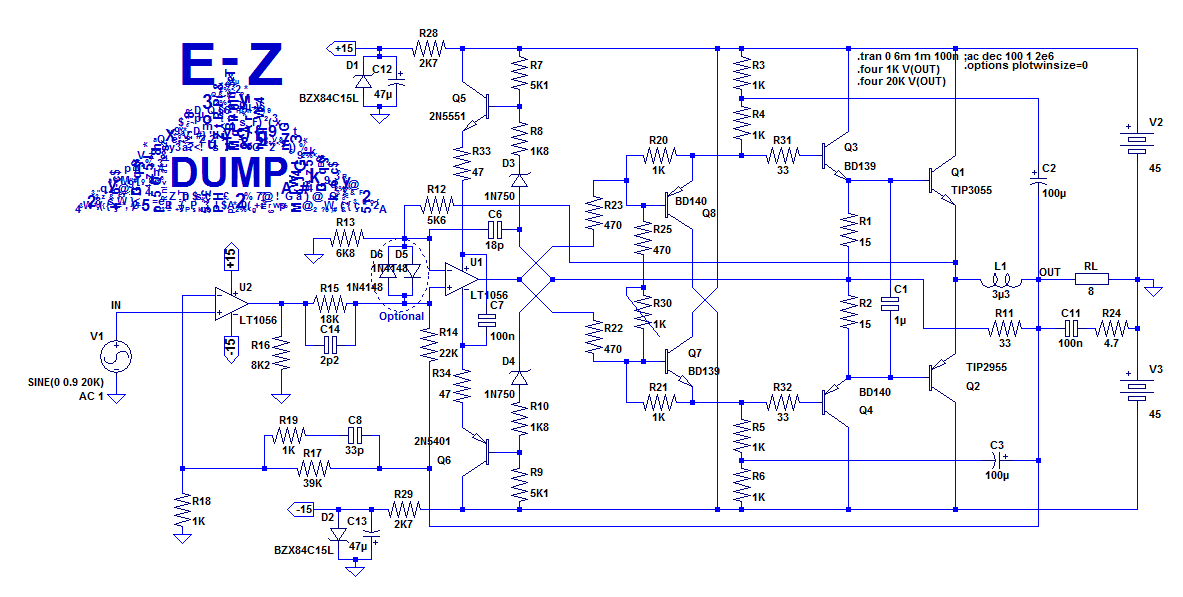Select the 'TIP3055' part name

click(x=971, y=190)
